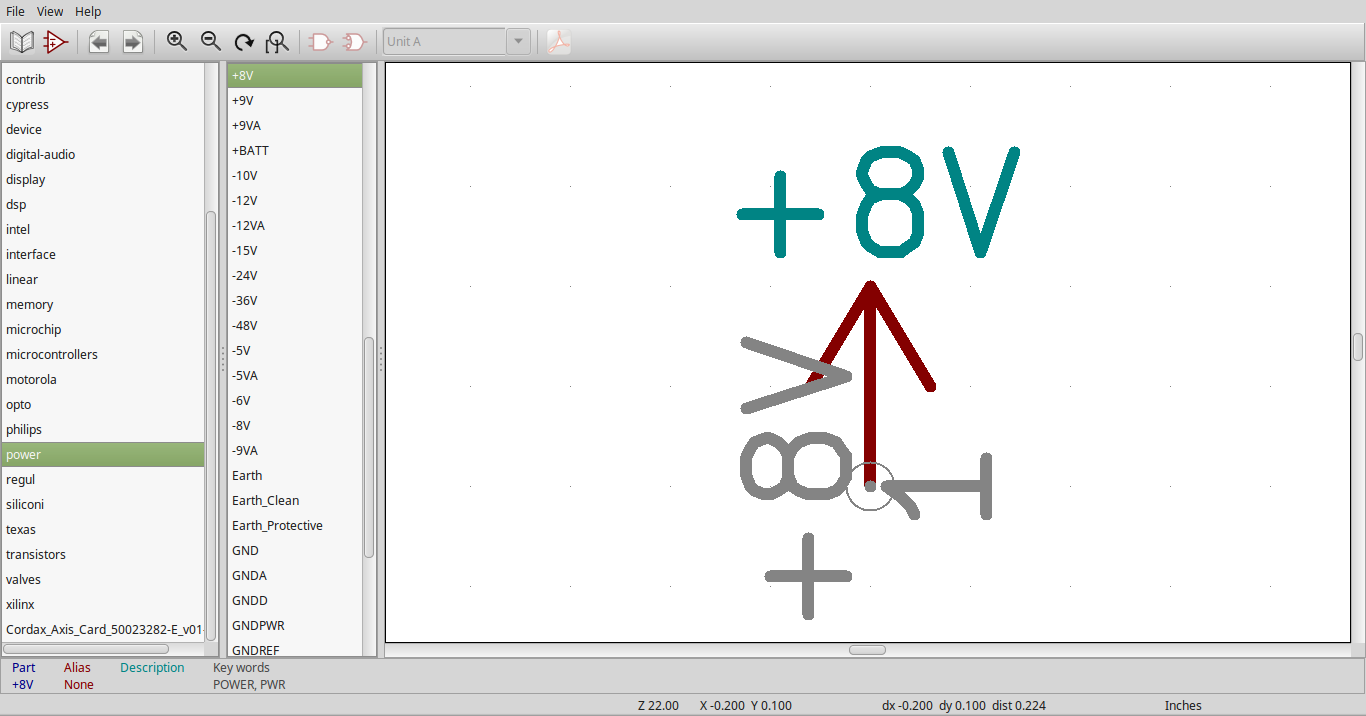Select the Earth_Clean component

coord(294,500)
